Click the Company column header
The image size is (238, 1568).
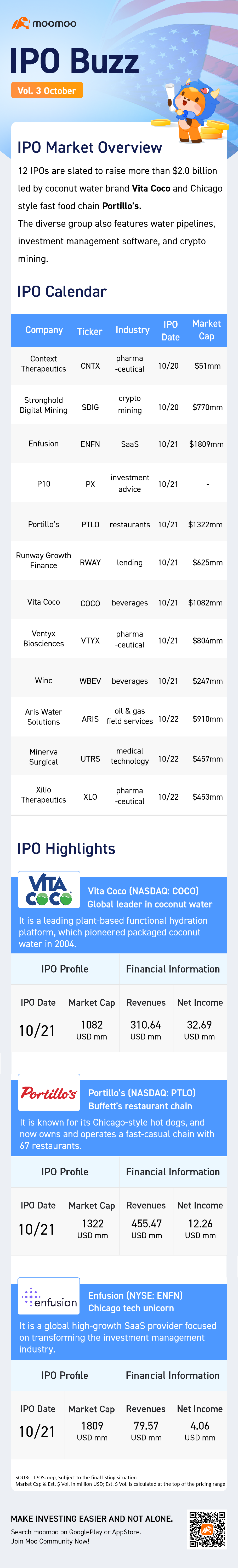click(44, 330)
